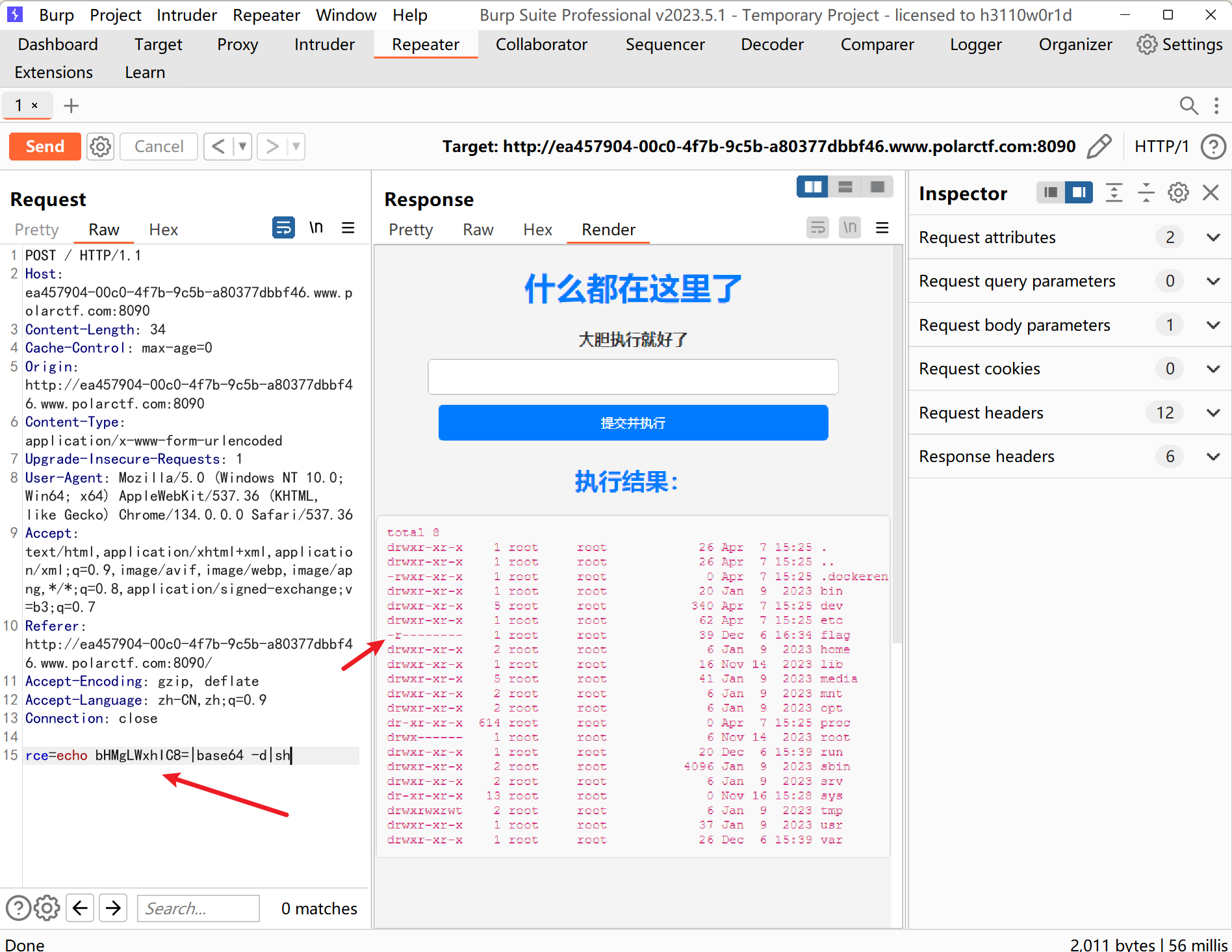This screenshot has height=952, width=1232.
Task: Open Repeater tab options kebab menu
Action: tap(1216, 105)
